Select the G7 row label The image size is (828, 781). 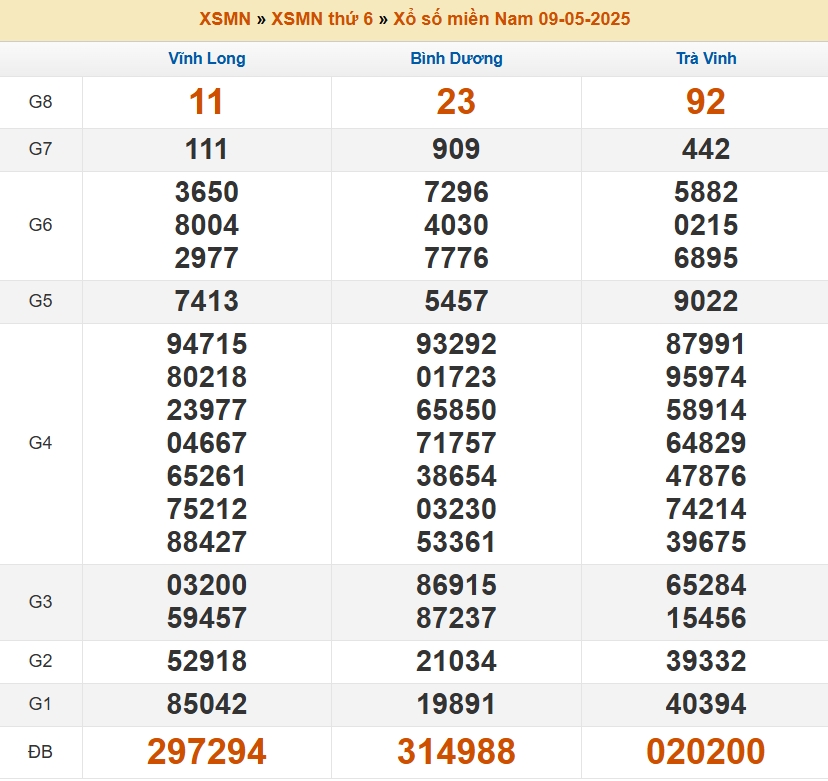click(41, 149)
